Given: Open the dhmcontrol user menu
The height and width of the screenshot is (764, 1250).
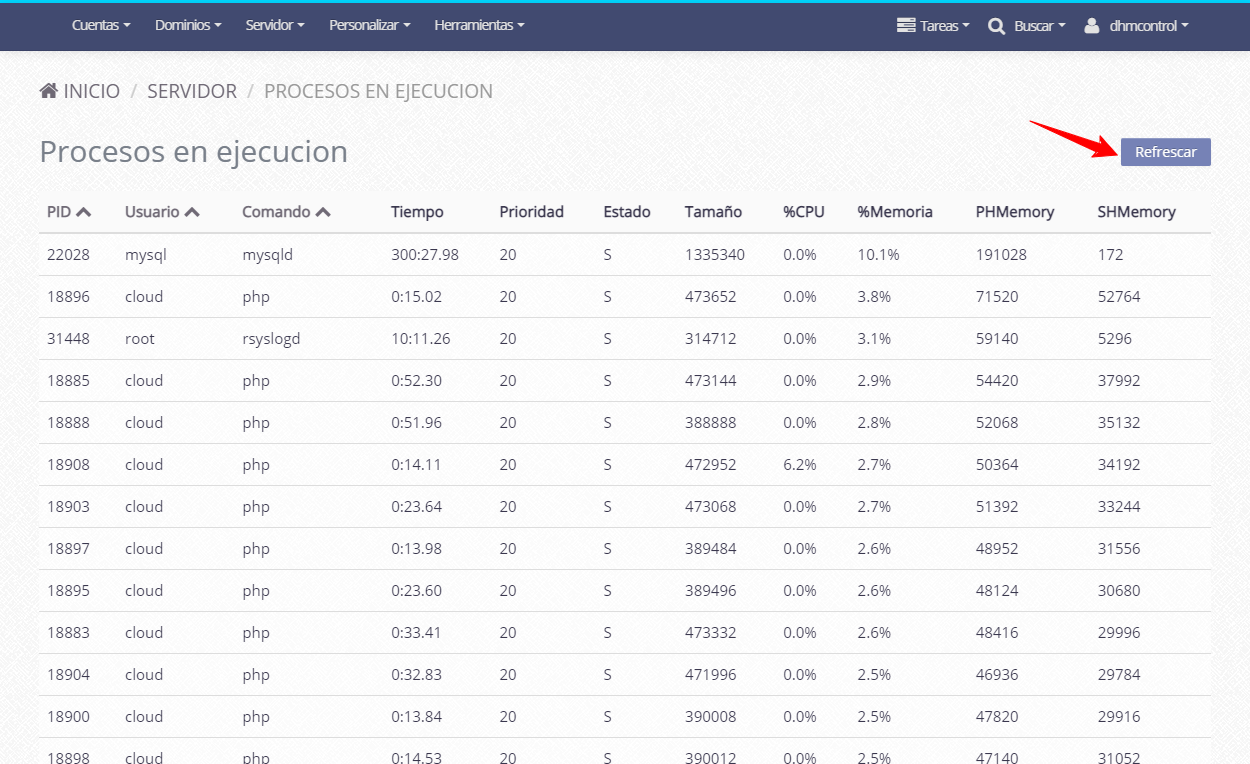Looking at the screenshot, I should [x=1137, y=26].
